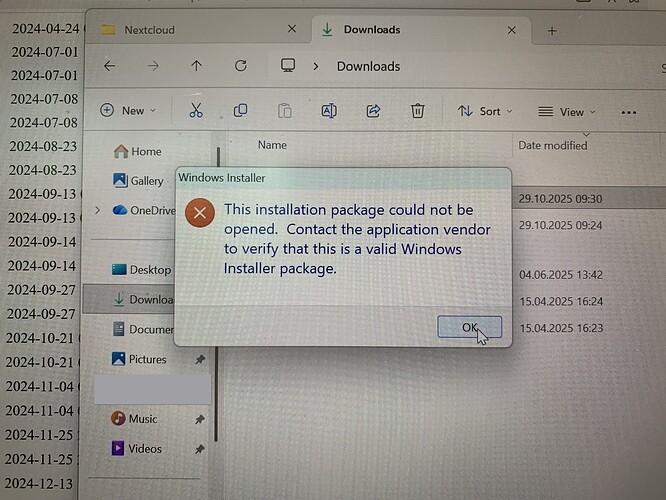Click the Back navigation arrow

(110, 66)
